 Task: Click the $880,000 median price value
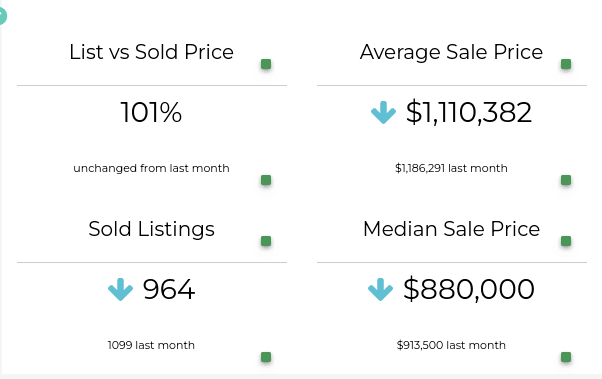[469, 289]
